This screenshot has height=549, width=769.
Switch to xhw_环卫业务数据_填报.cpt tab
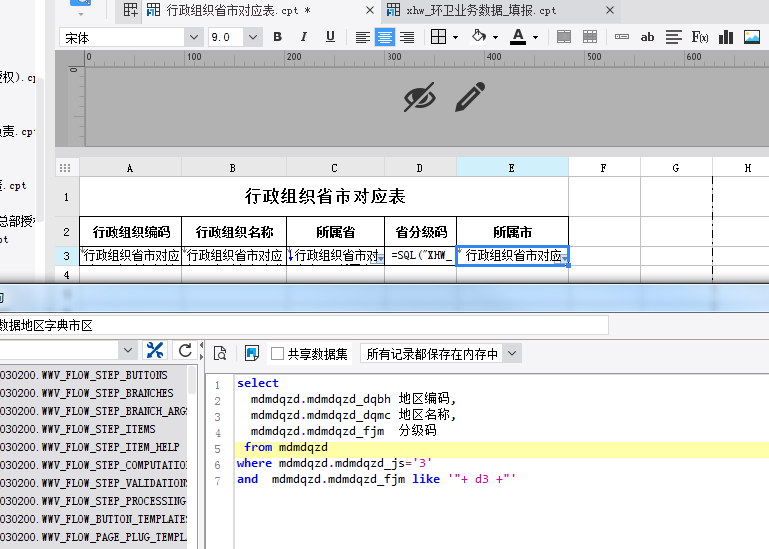[480, 10]
